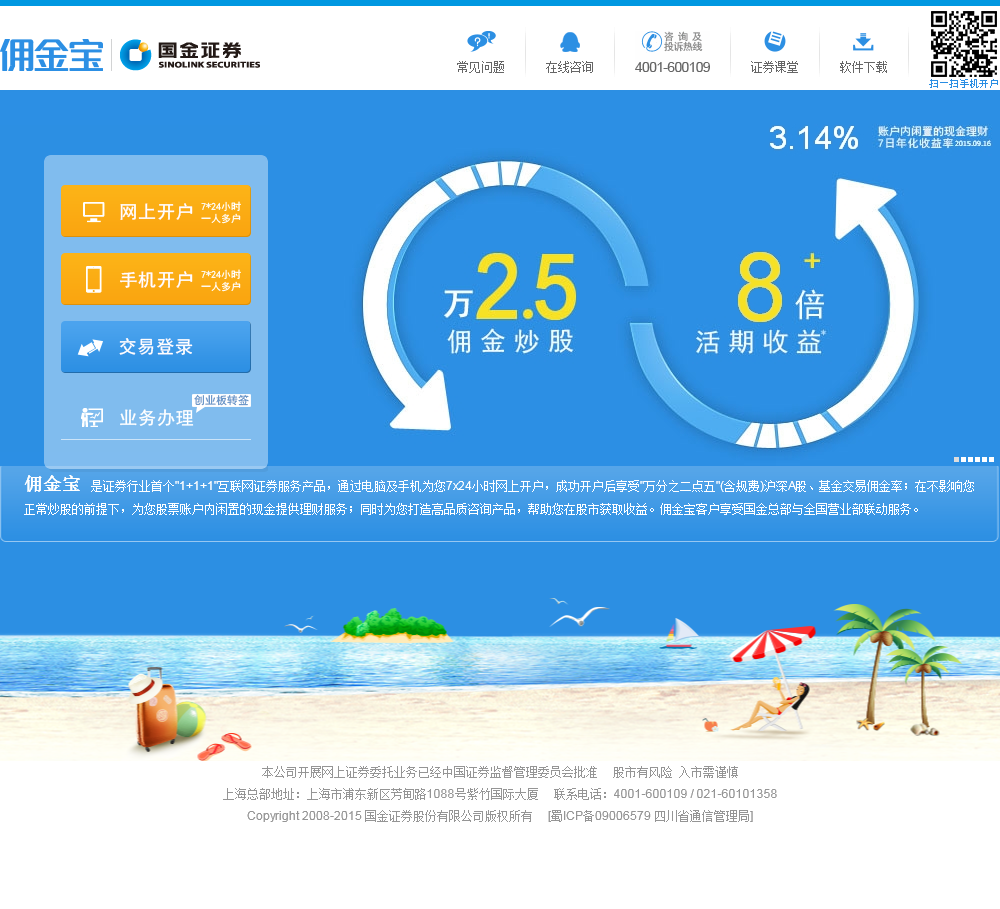
Task: Click the 股市有风险 入市需谨慎 notice
Action: click(x=675, y=772)
